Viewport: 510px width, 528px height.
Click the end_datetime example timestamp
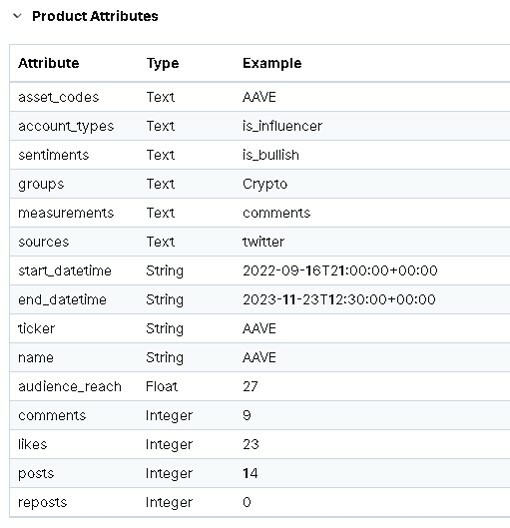tap(339, 300)
